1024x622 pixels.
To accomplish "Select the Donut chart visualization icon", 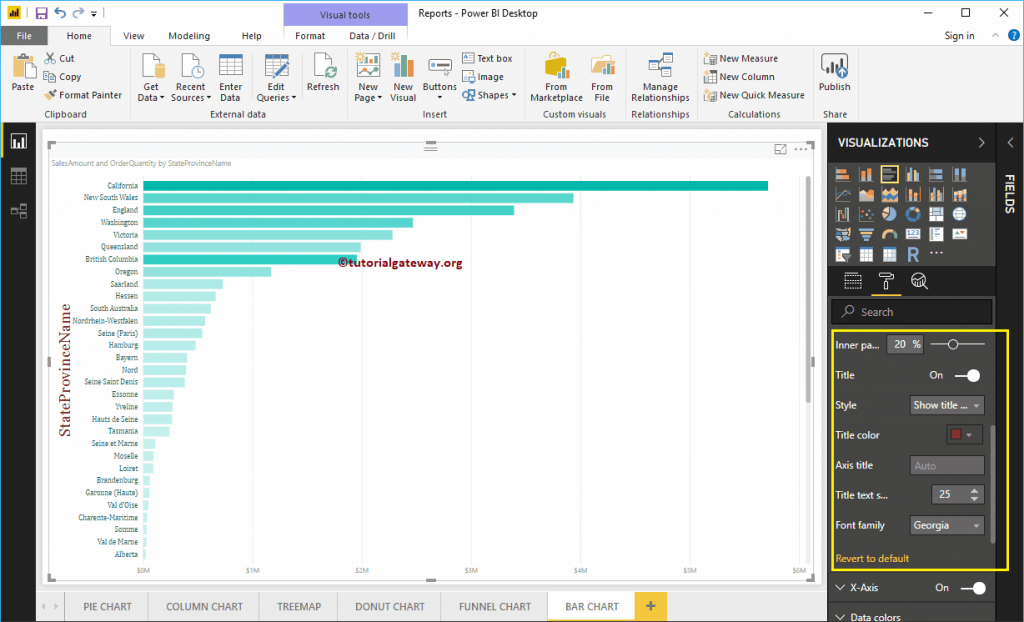I will (x=913, y=214).
